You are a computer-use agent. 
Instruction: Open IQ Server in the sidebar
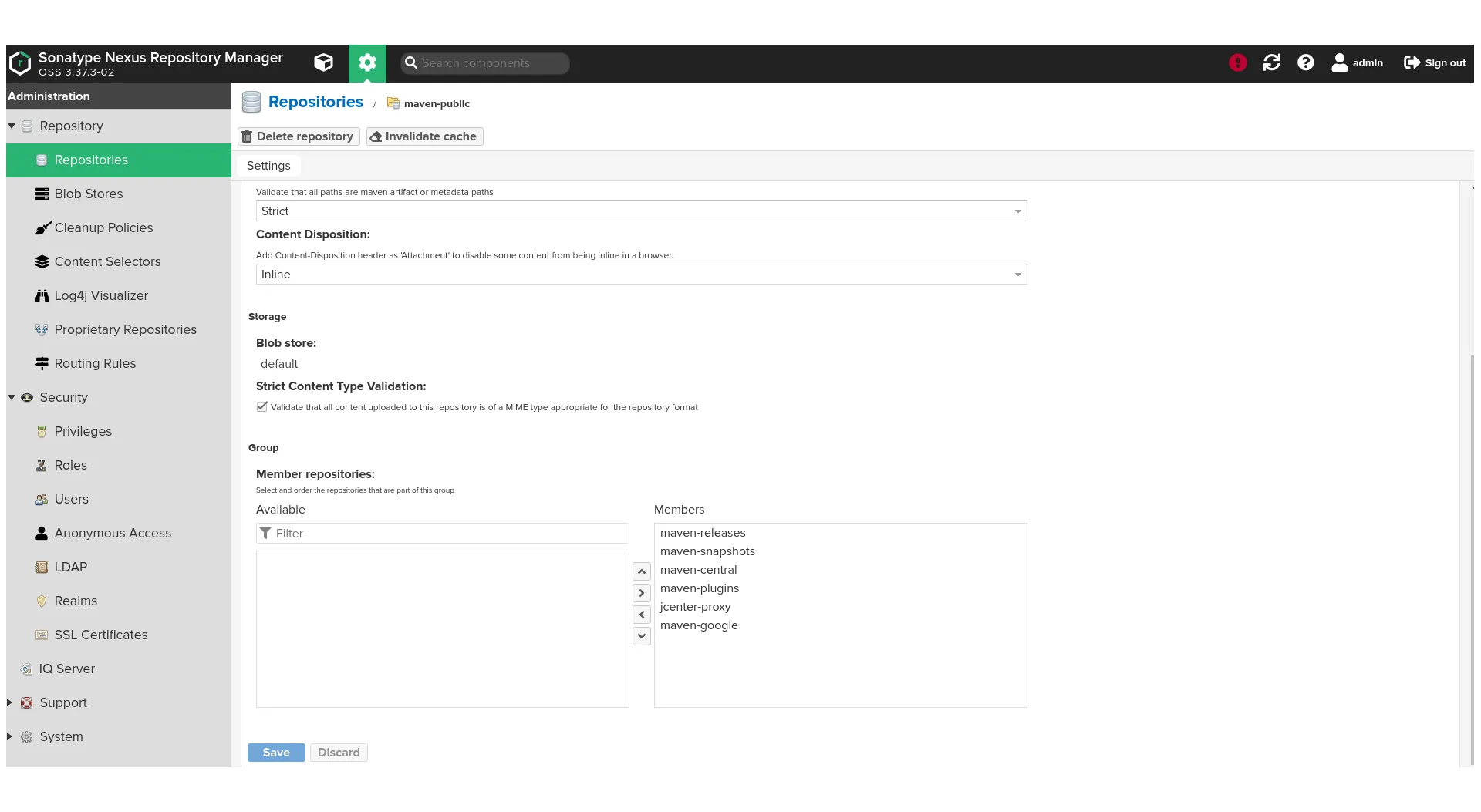click(119, 669)
